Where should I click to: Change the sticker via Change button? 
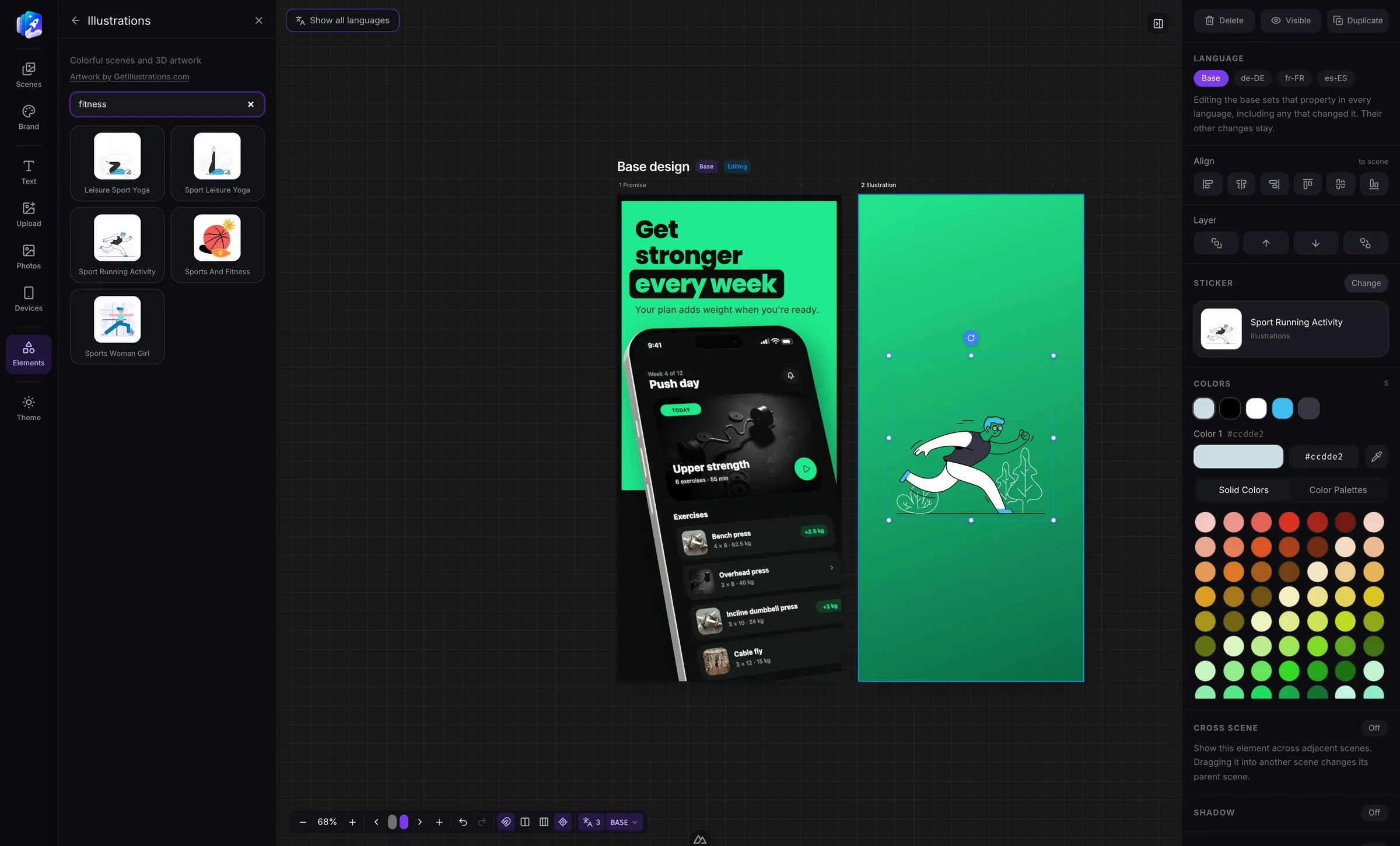1366,283
